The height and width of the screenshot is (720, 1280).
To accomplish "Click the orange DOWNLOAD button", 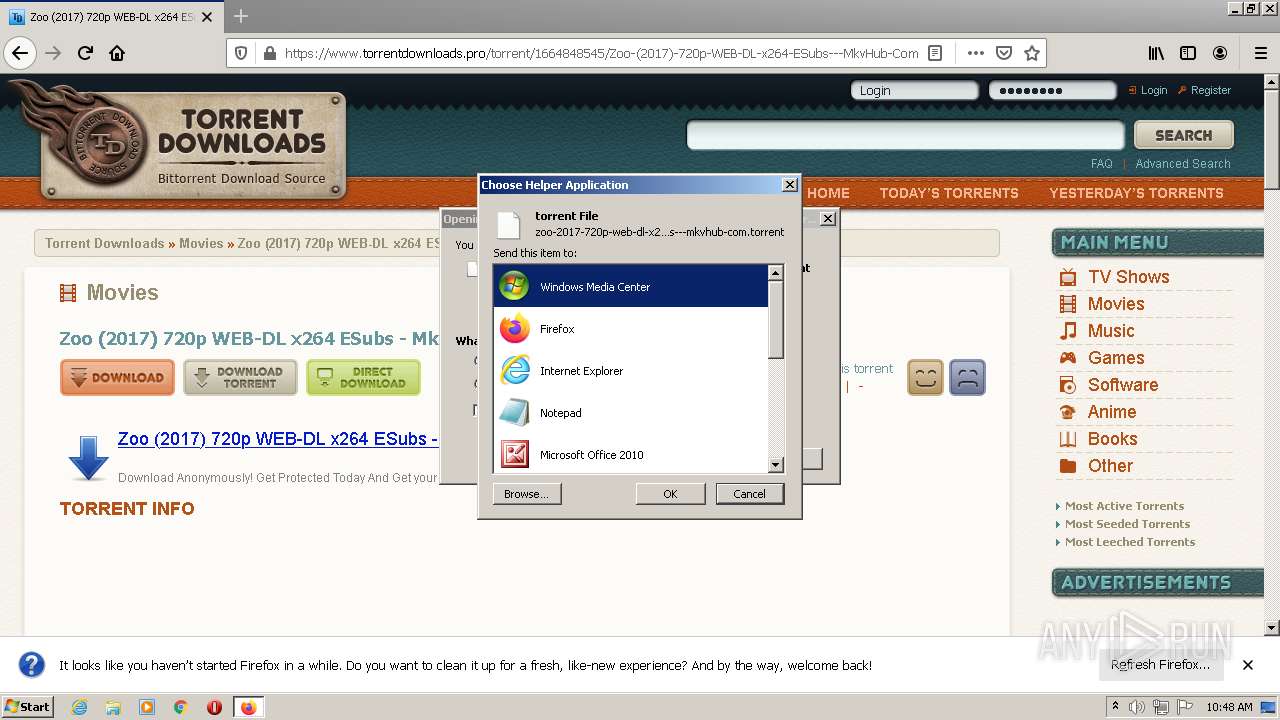I will tap(117, 378).
